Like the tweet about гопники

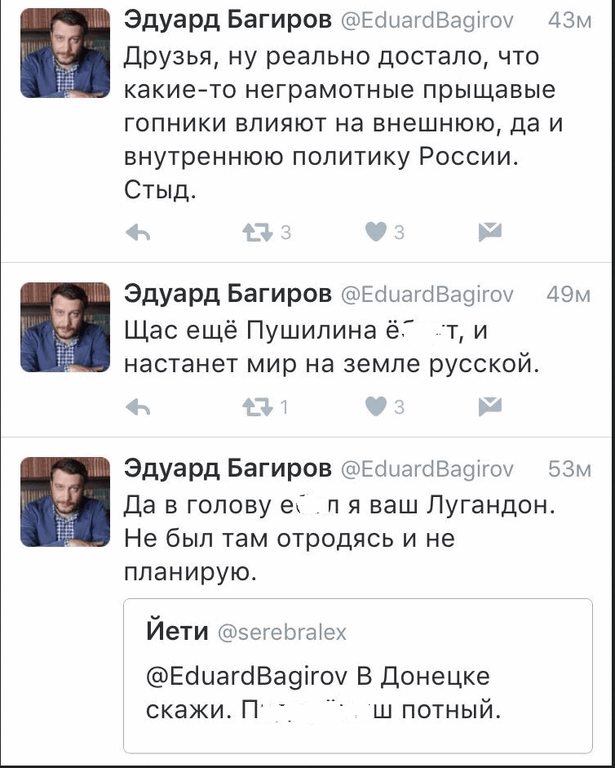[x=376, y=232]
